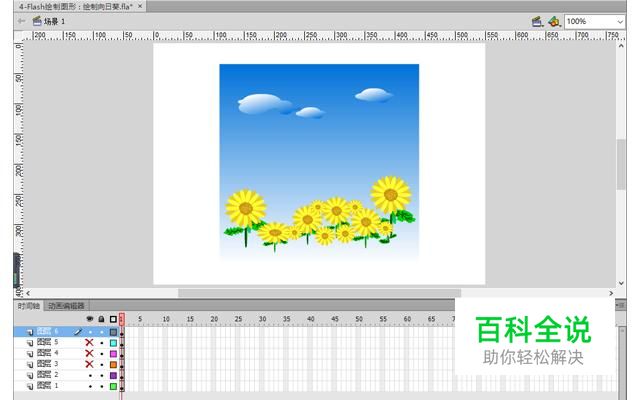Screen dimensions: 640x400
Task: Close the 4-Flash绘制图形 document tab
Action: (x=140, y=6)
